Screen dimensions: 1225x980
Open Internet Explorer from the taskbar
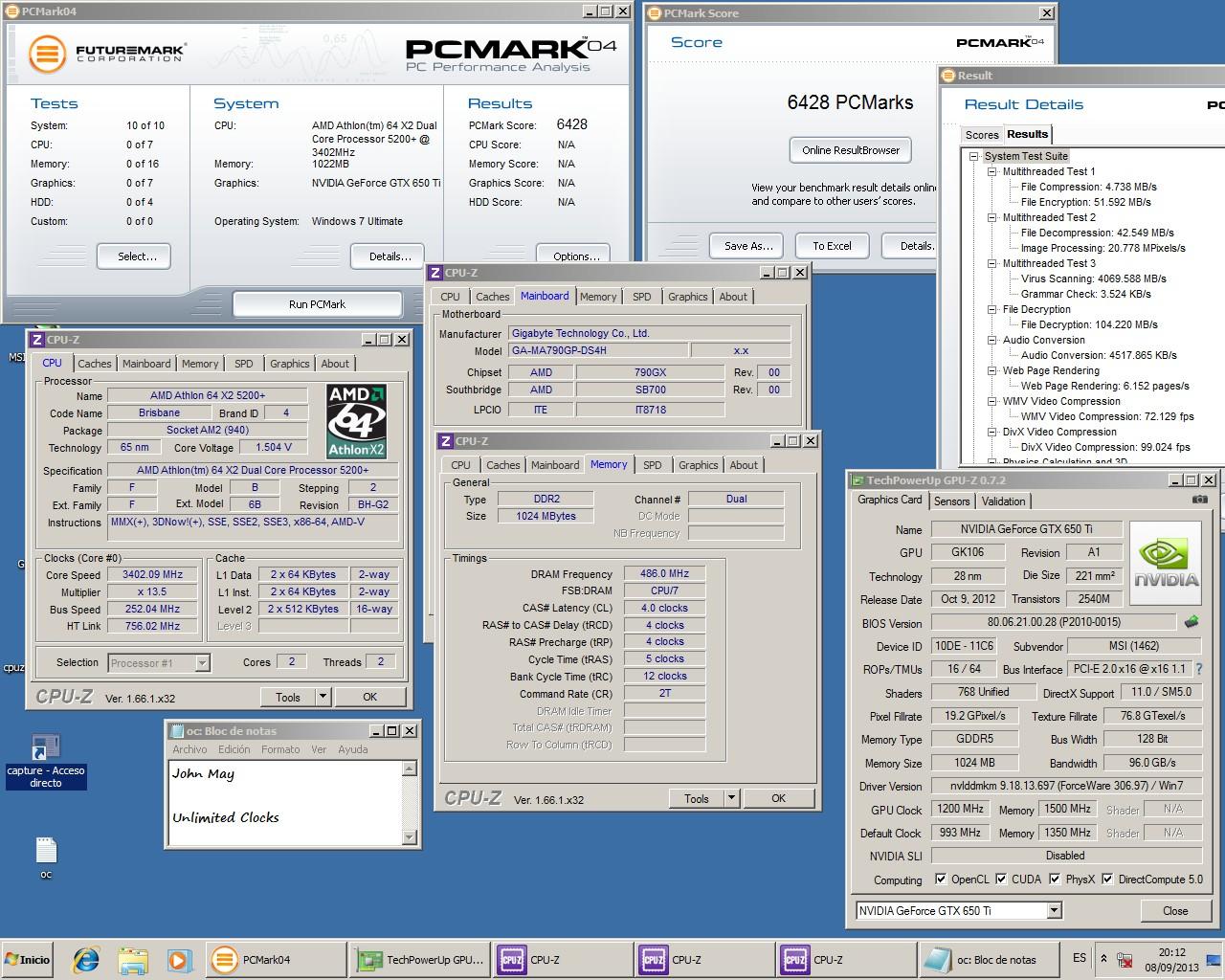point(87,959)
